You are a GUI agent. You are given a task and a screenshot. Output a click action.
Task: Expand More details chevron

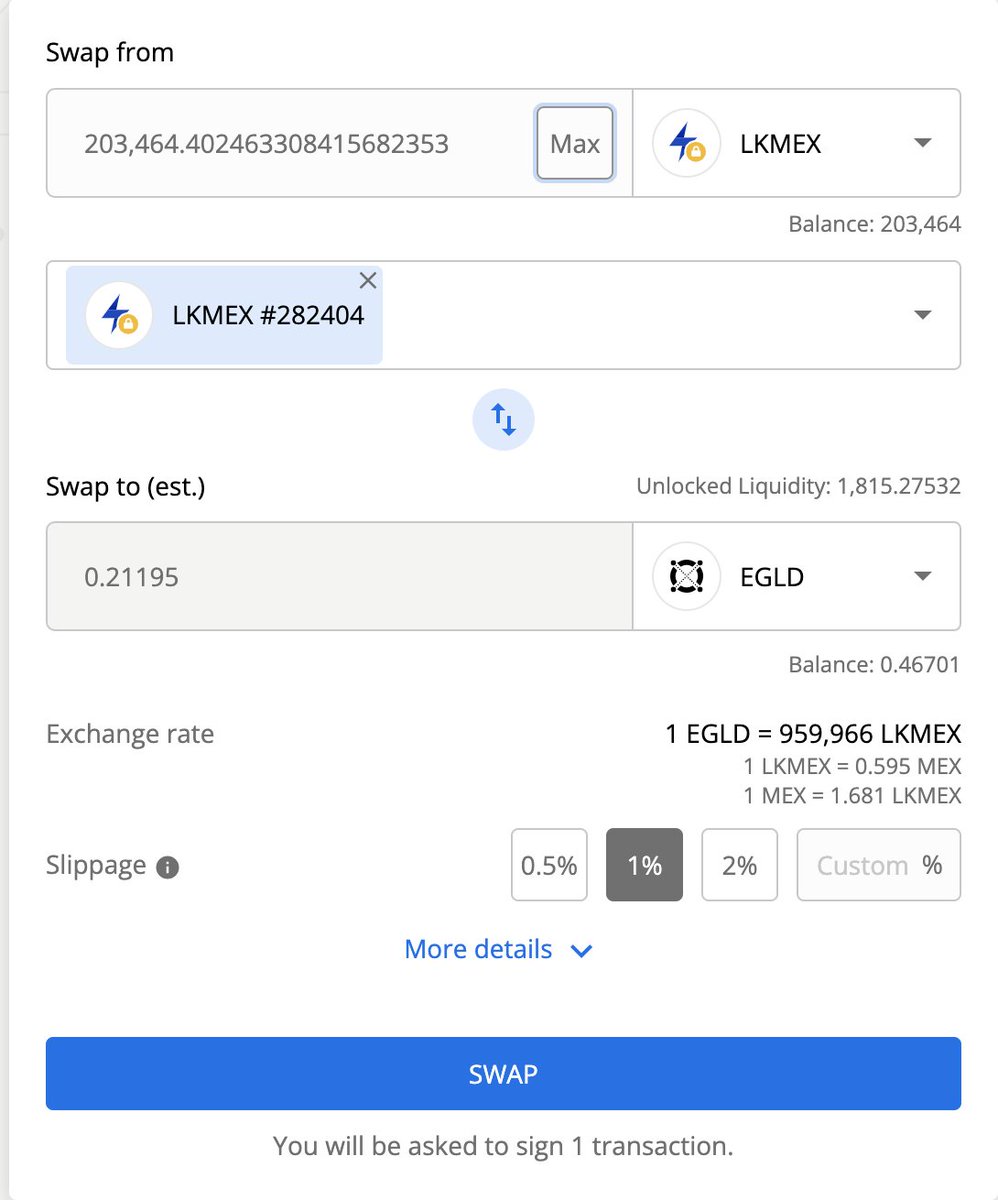coord(581,950)
